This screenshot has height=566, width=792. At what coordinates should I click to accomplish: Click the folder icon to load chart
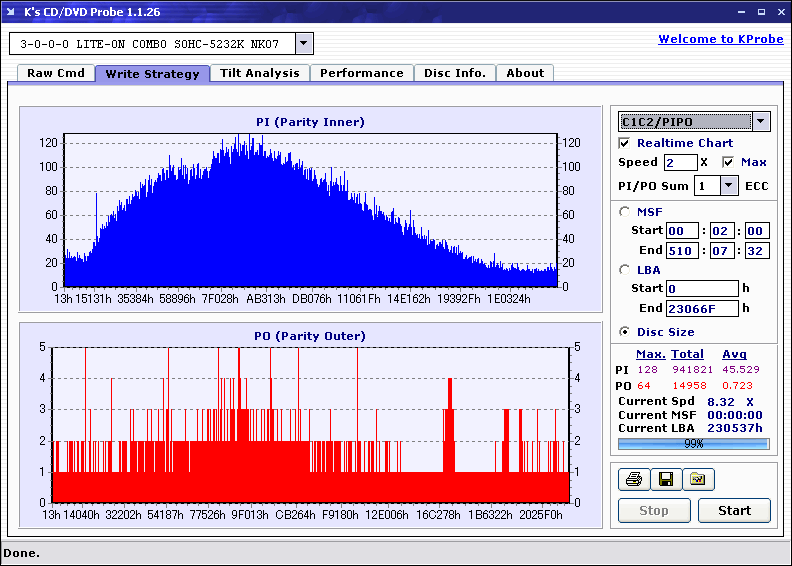698,480
